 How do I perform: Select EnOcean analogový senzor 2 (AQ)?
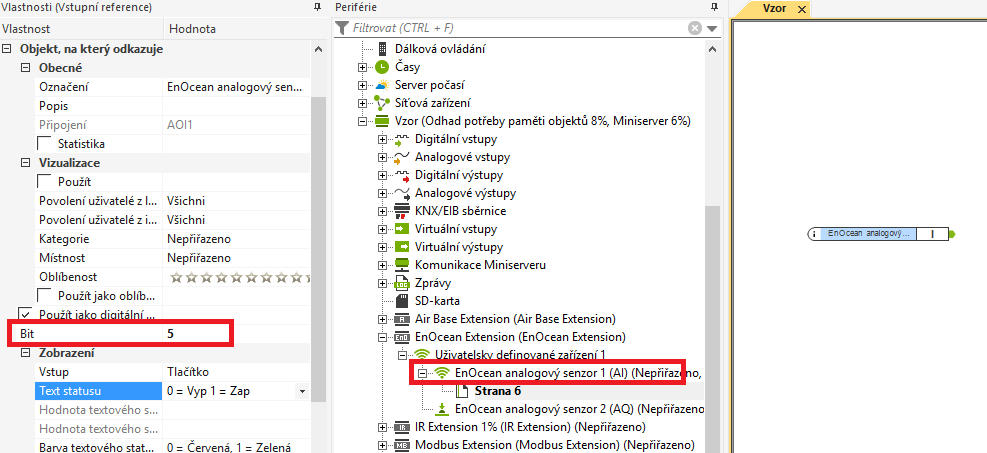(x=578, y=409)
